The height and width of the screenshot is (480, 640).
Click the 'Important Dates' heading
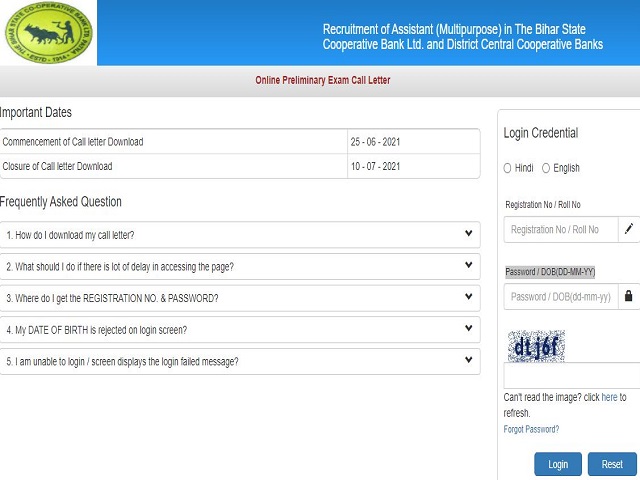click(36, 112)
